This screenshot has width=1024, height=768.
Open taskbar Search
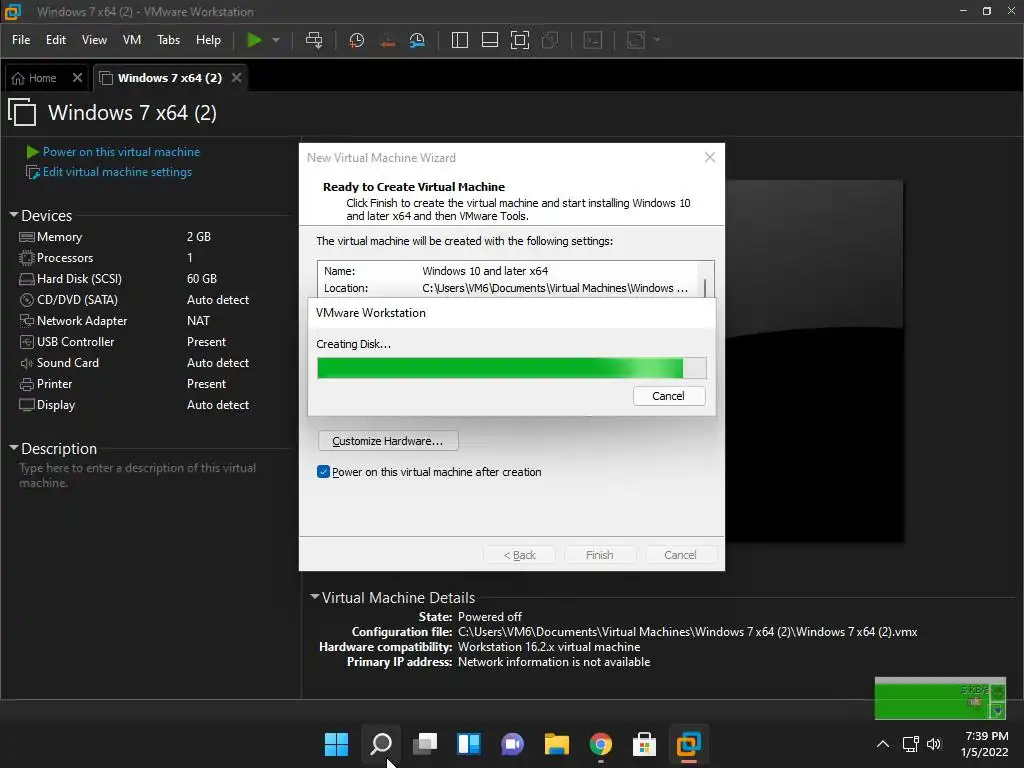pyautogui.click(x=381, y=744)
